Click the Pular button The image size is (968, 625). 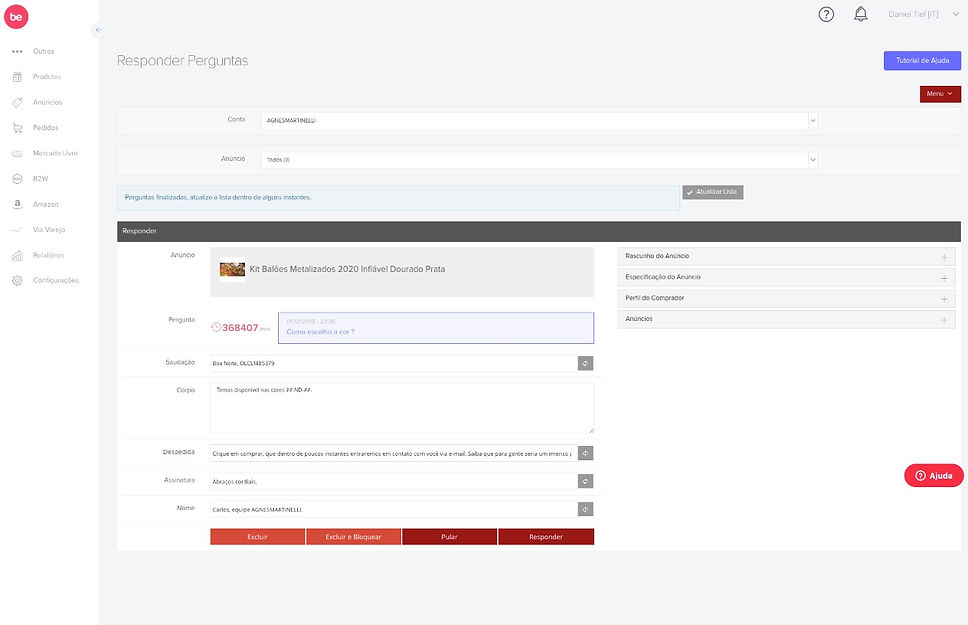(449, 537)
